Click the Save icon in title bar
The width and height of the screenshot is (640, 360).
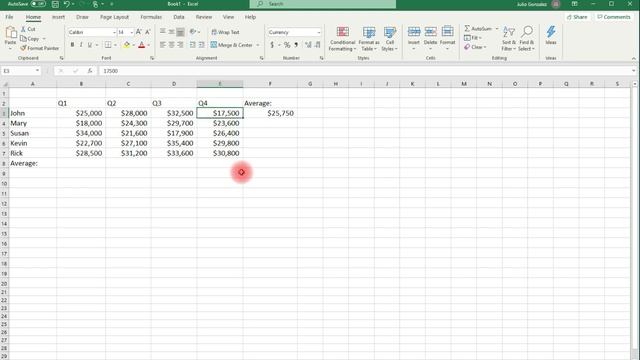pyautogui.click(x=55, y=4)
